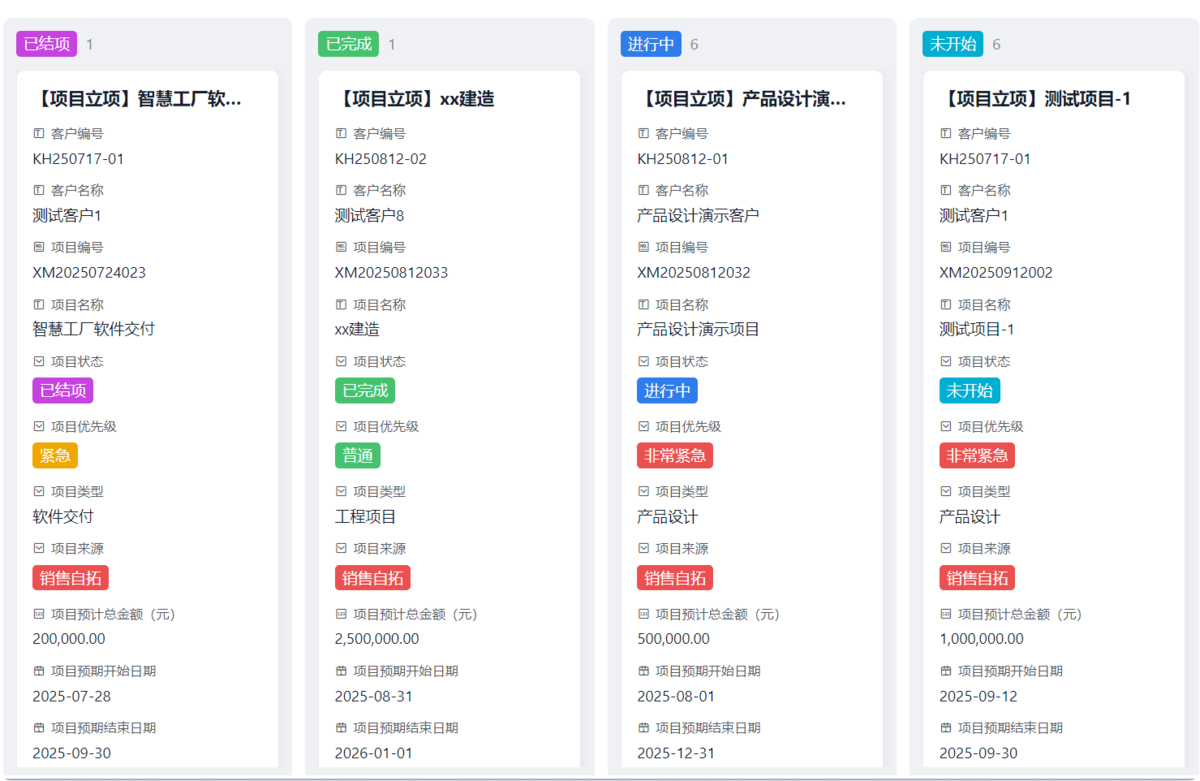The height and width of the screenshot is (781, 1200).
Task: Click project name 产品设计演示项目
Action: (x=698, y=329)
